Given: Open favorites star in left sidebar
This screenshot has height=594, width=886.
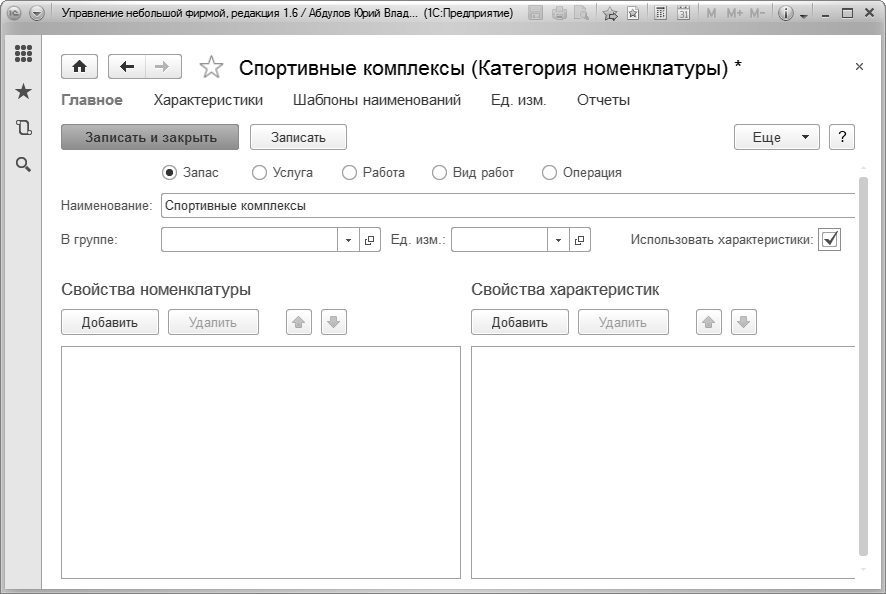Looking at the screenshot, I should click(23, 91).
